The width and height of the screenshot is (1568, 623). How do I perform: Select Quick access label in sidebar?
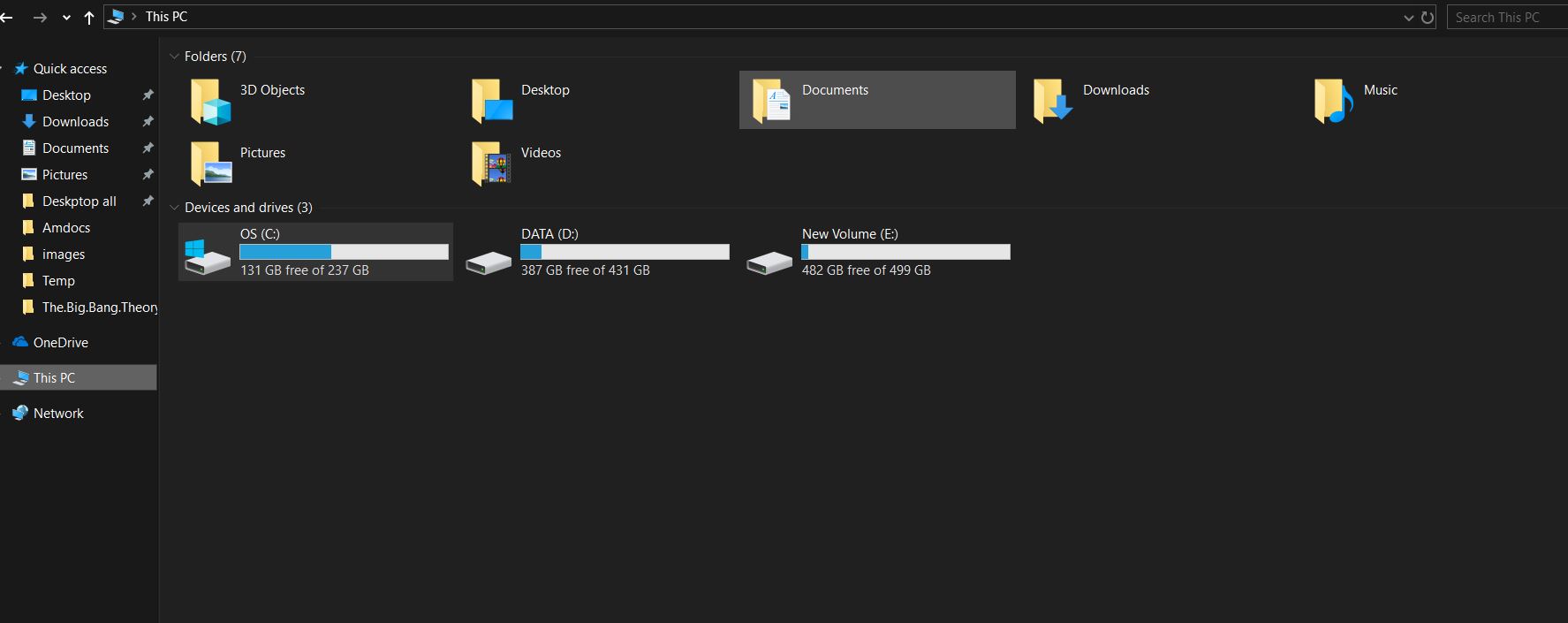tap(70, 68)
